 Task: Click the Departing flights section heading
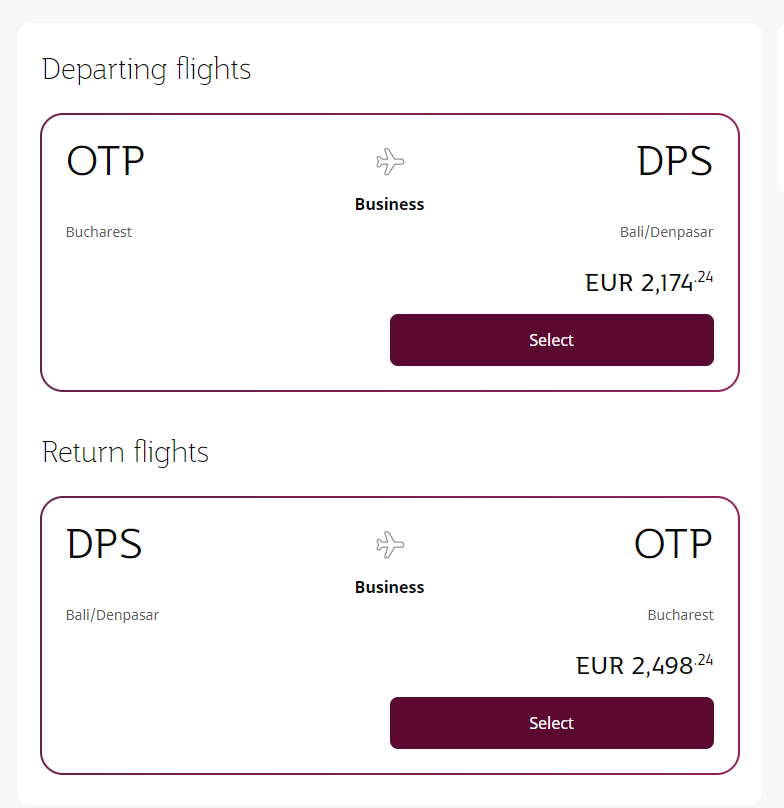pos(146,69)
